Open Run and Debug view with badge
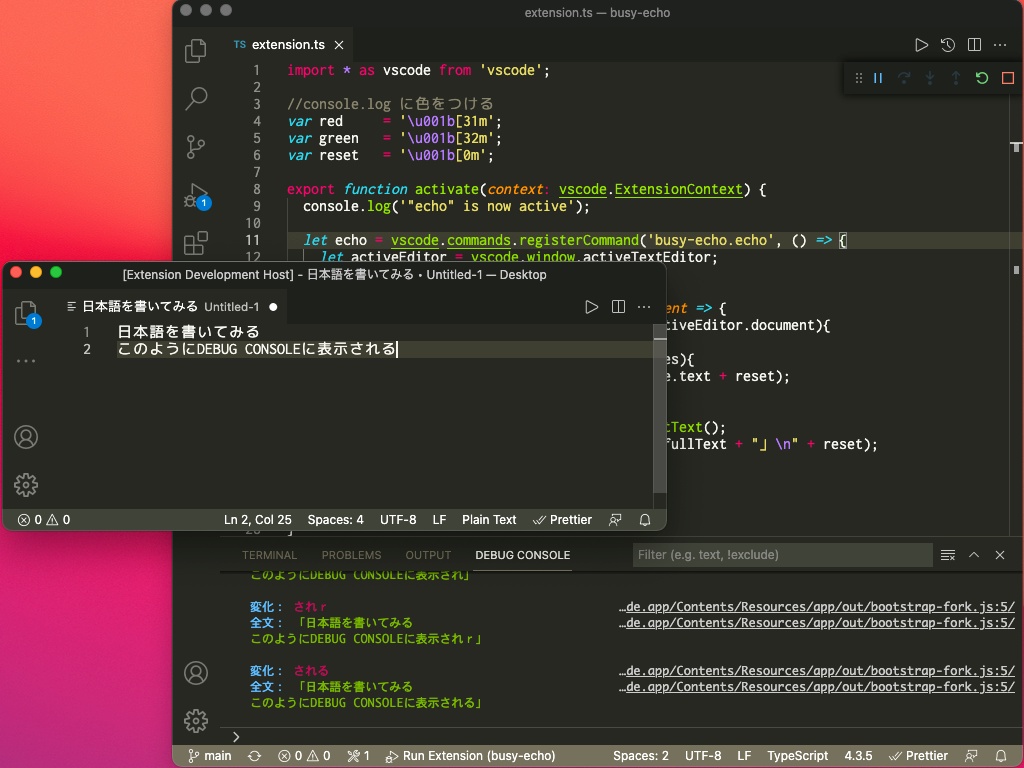This screenshot has height=768, width=1024. click(197, 196)
